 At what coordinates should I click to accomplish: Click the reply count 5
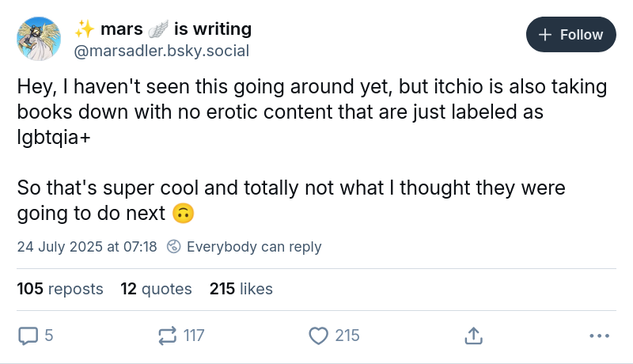tap(49, 336)
